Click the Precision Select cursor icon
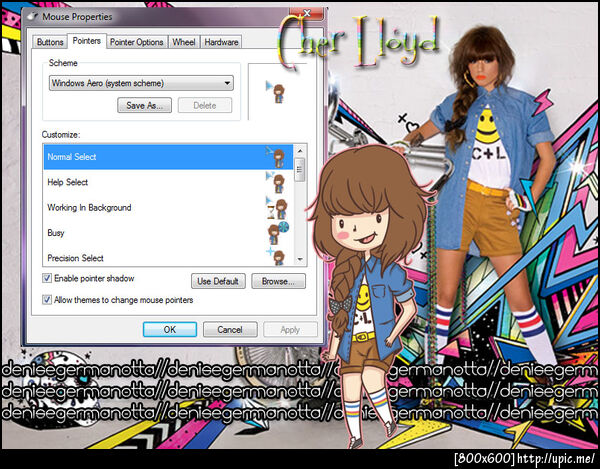Viewport: 600px width, 469px height. click(276, 256)
